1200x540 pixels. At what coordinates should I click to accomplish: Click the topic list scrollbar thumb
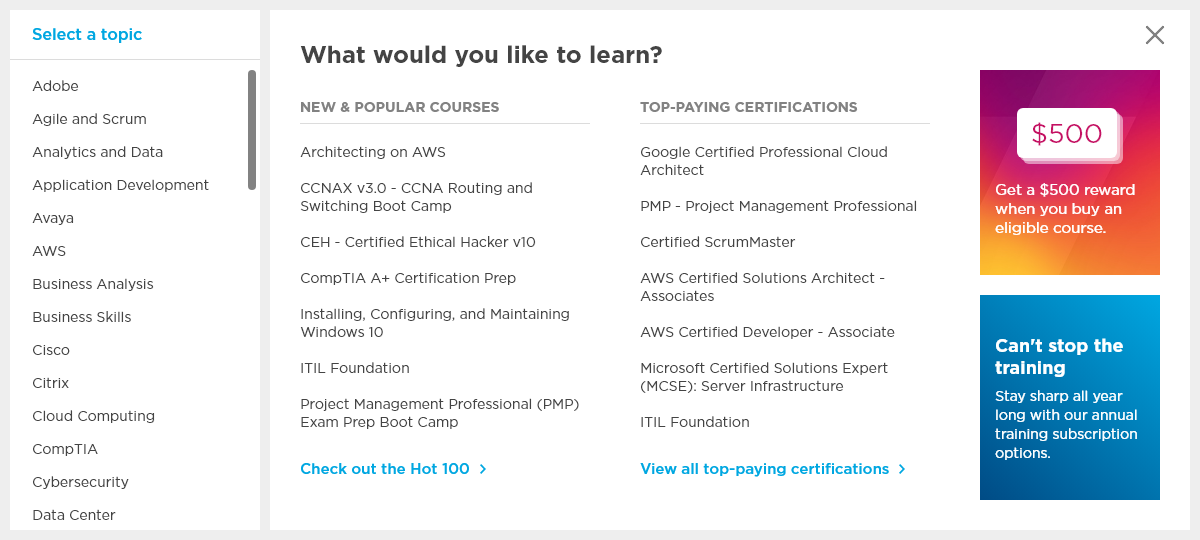(x=252, y=130)
